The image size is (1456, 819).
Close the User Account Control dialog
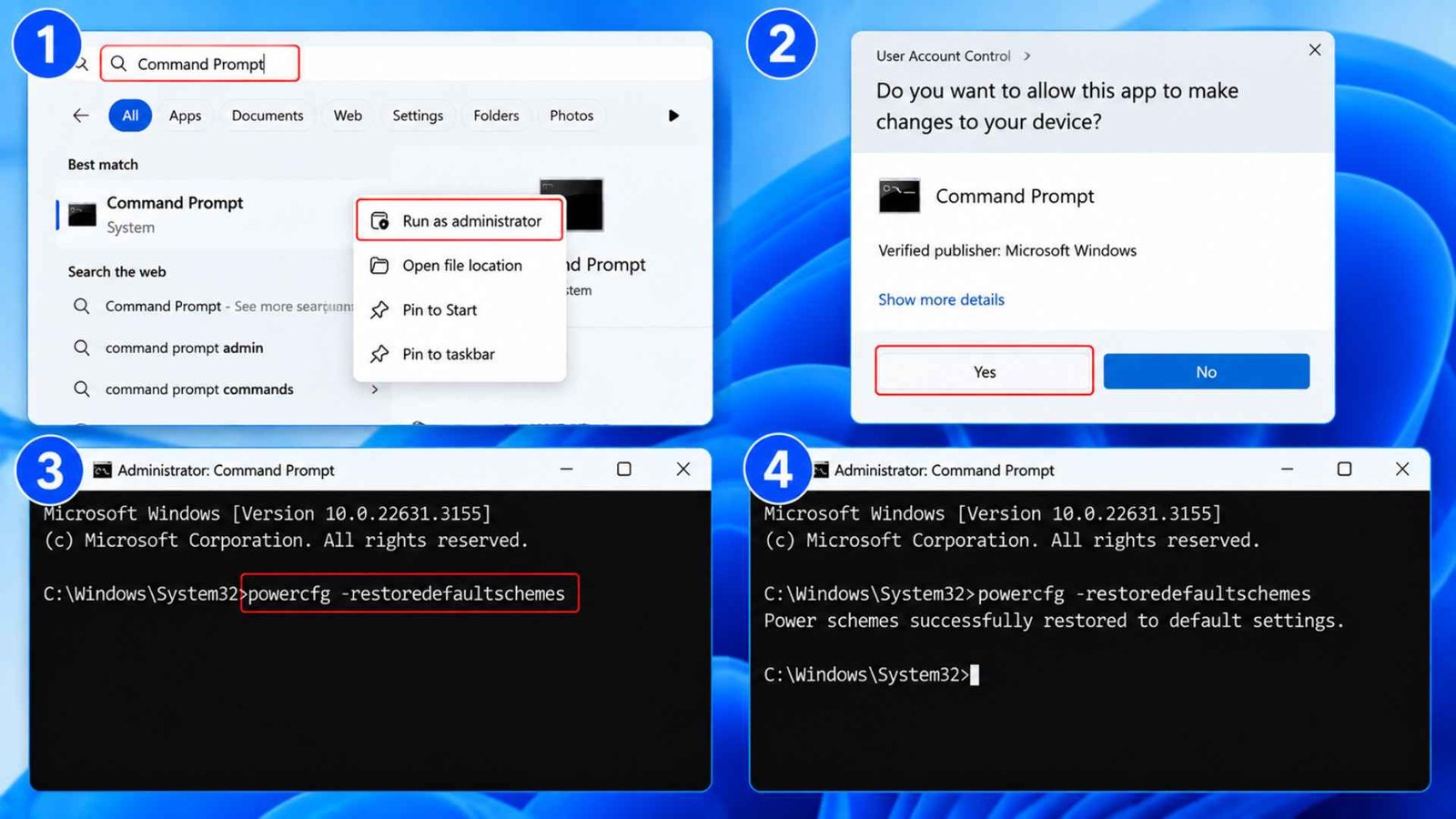tap(1315, 50)
